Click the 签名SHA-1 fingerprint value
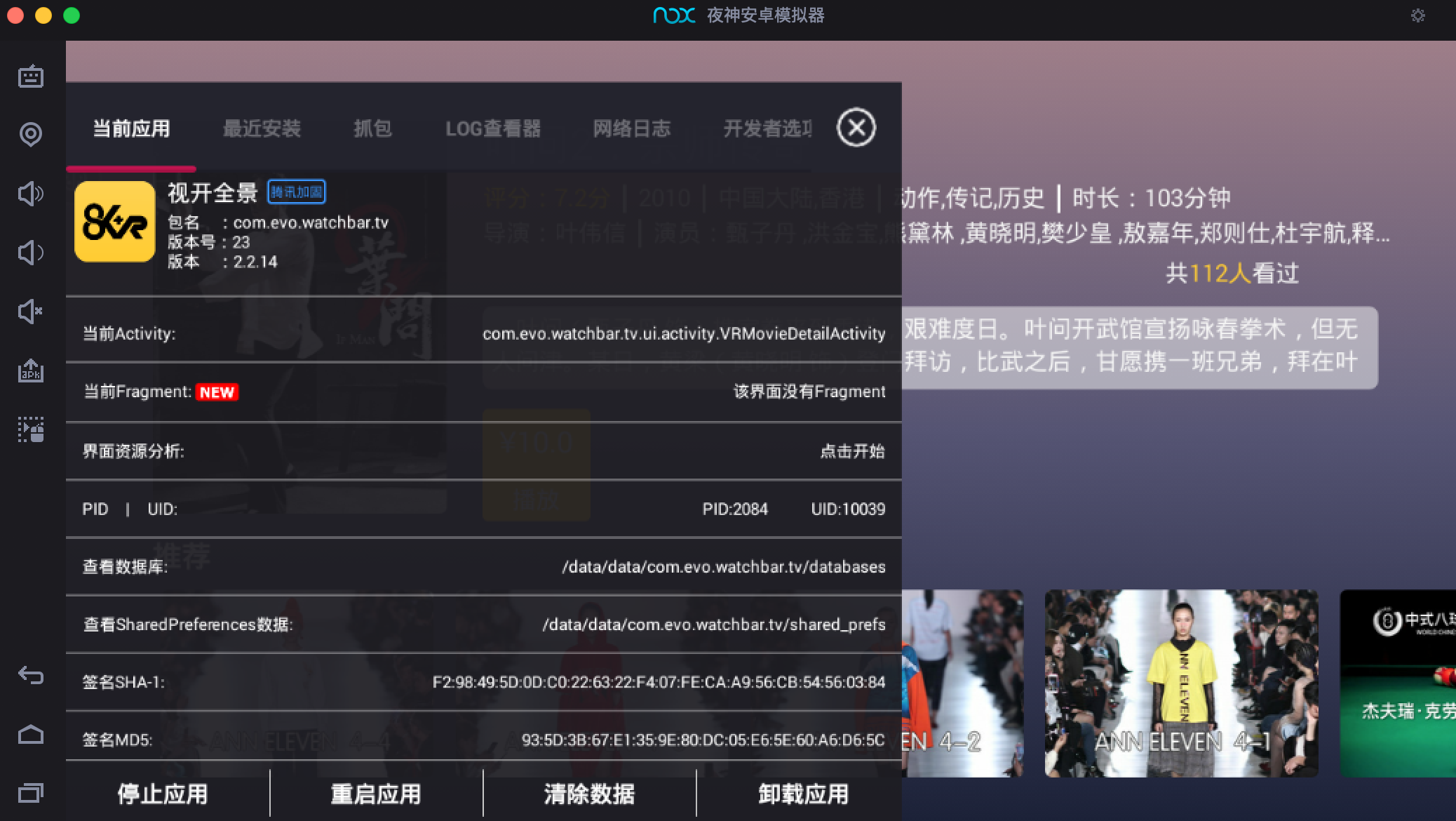The height and width of the screenshot is (821, 1456). (659, 682)
